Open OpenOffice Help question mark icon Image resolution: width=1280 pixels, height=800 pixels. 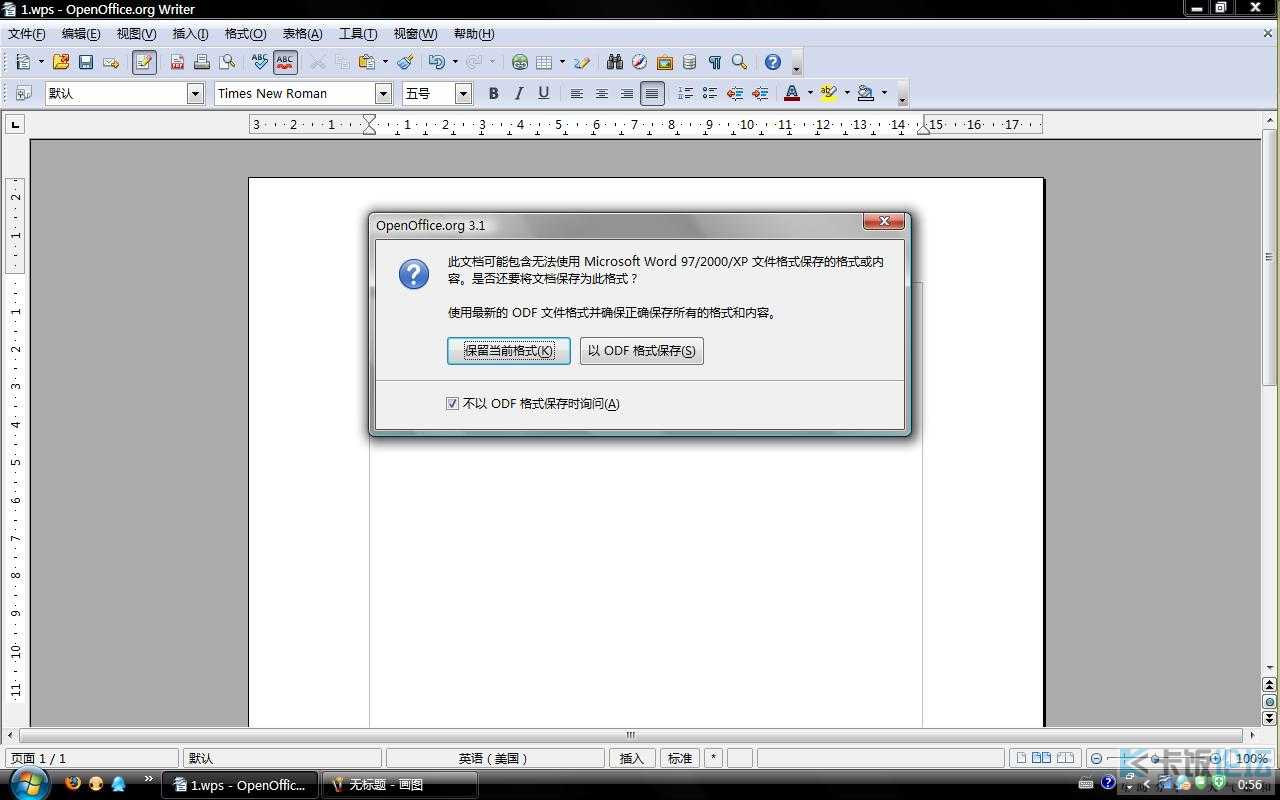click(x=773, y=62)
